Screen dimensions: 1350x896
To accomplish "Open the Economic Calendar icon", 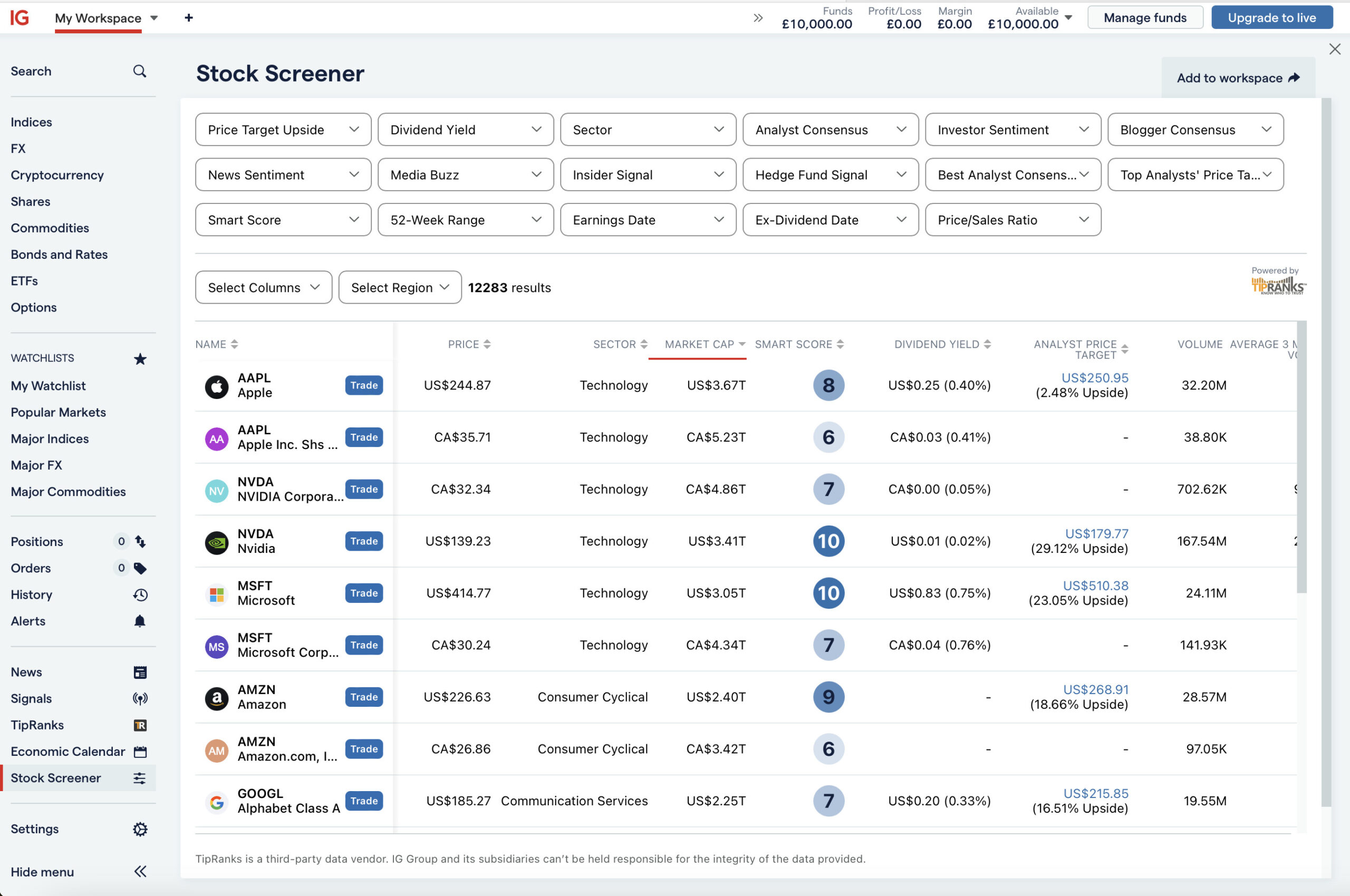I will pyautogui.click(x=140, y=752).
